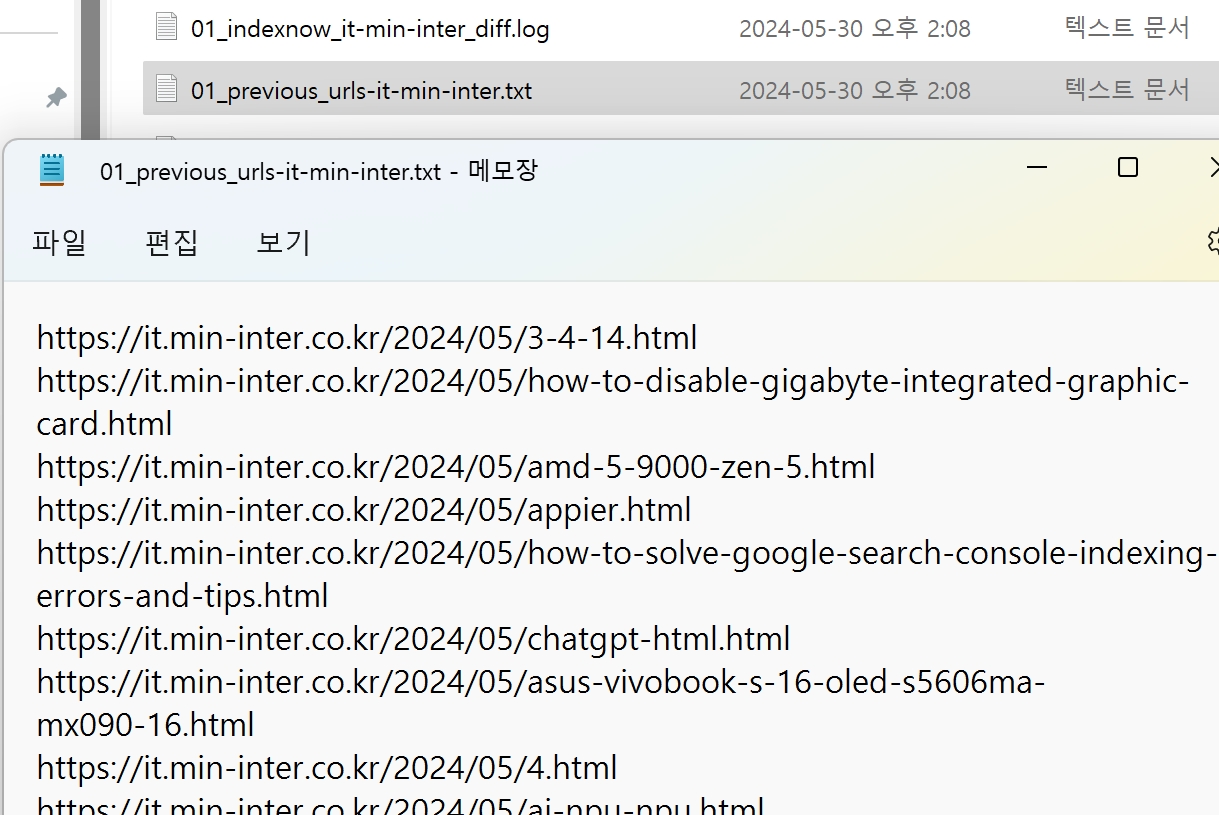Click the Notepad window title text

(319, 171)
